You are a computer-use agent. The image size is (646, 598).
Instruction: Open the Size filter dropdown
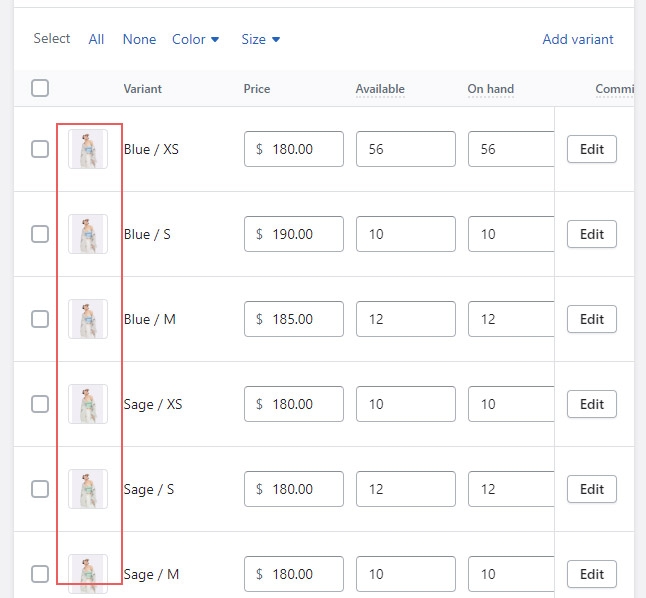pos(260,39)
